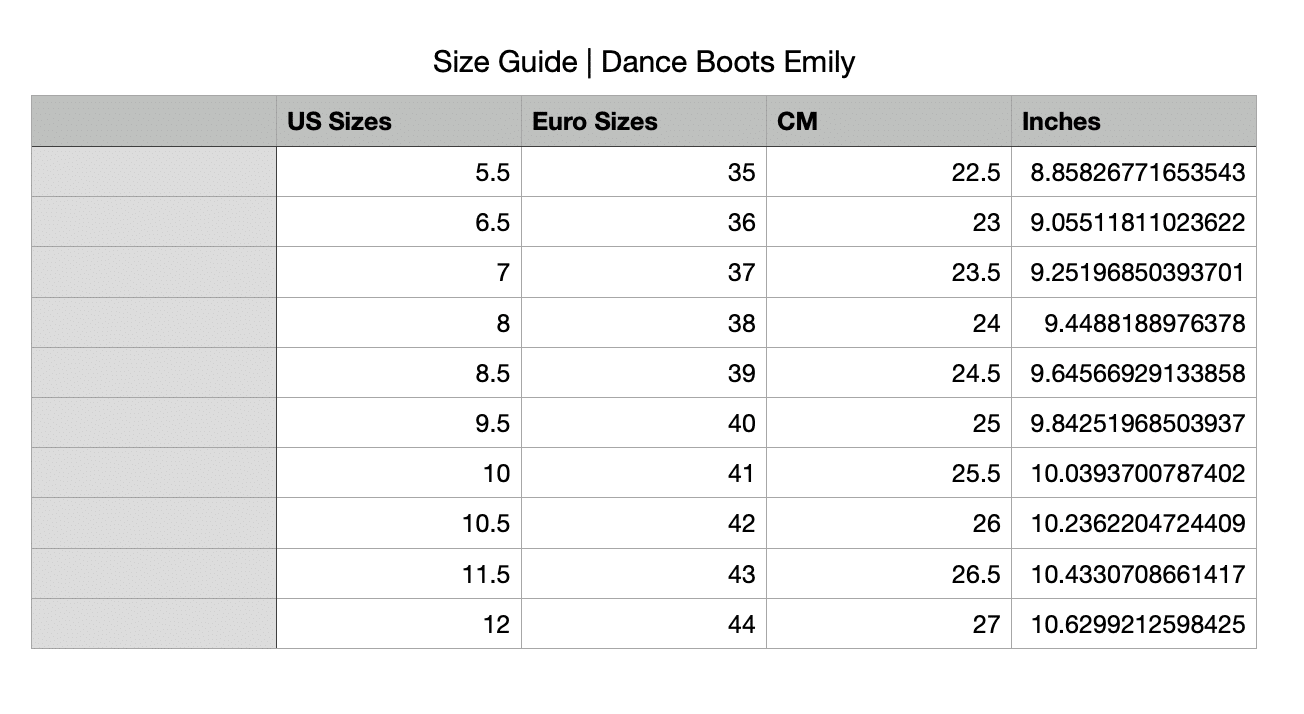Viewport: 1304px width, 714px height.
Task: Select Euro size 38 cell
Action: click(x=744, y=322)
